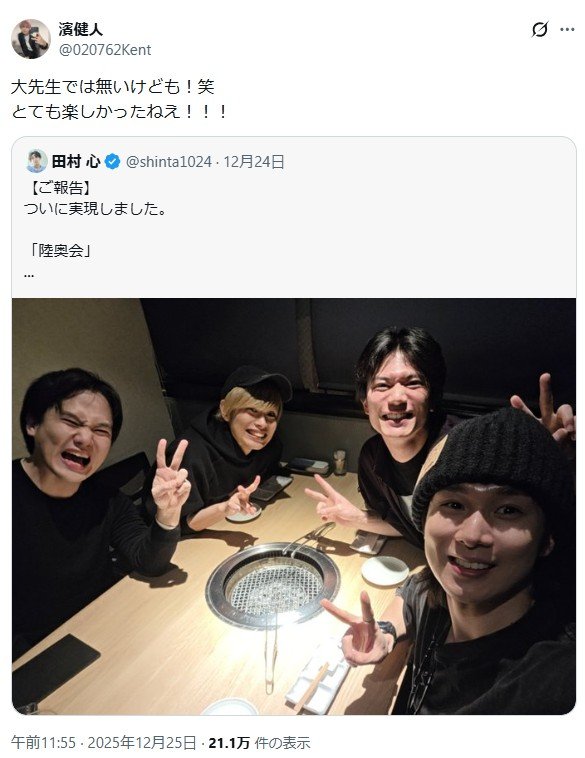The width and height of the screenshot is (585, 758).
Task: Click 田村 心's small profile avatar
Action: point(37,161)
